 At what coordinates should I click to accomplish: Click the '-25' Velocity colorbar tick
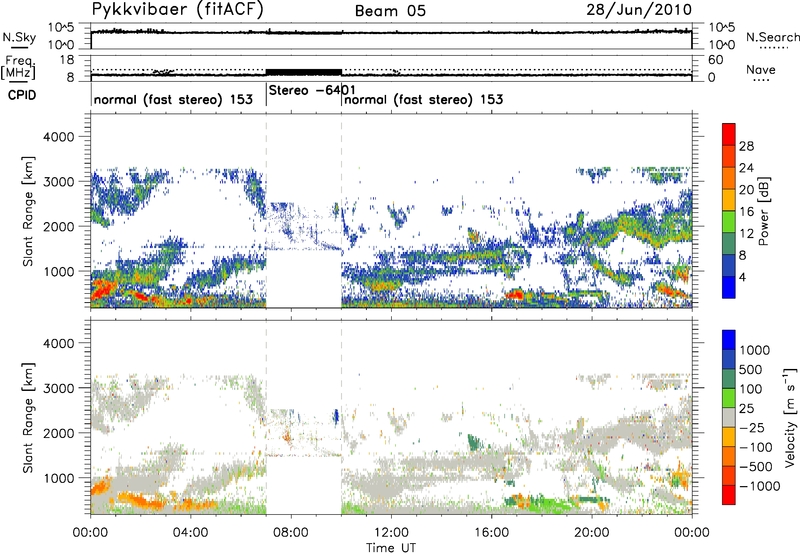[753, 427]
